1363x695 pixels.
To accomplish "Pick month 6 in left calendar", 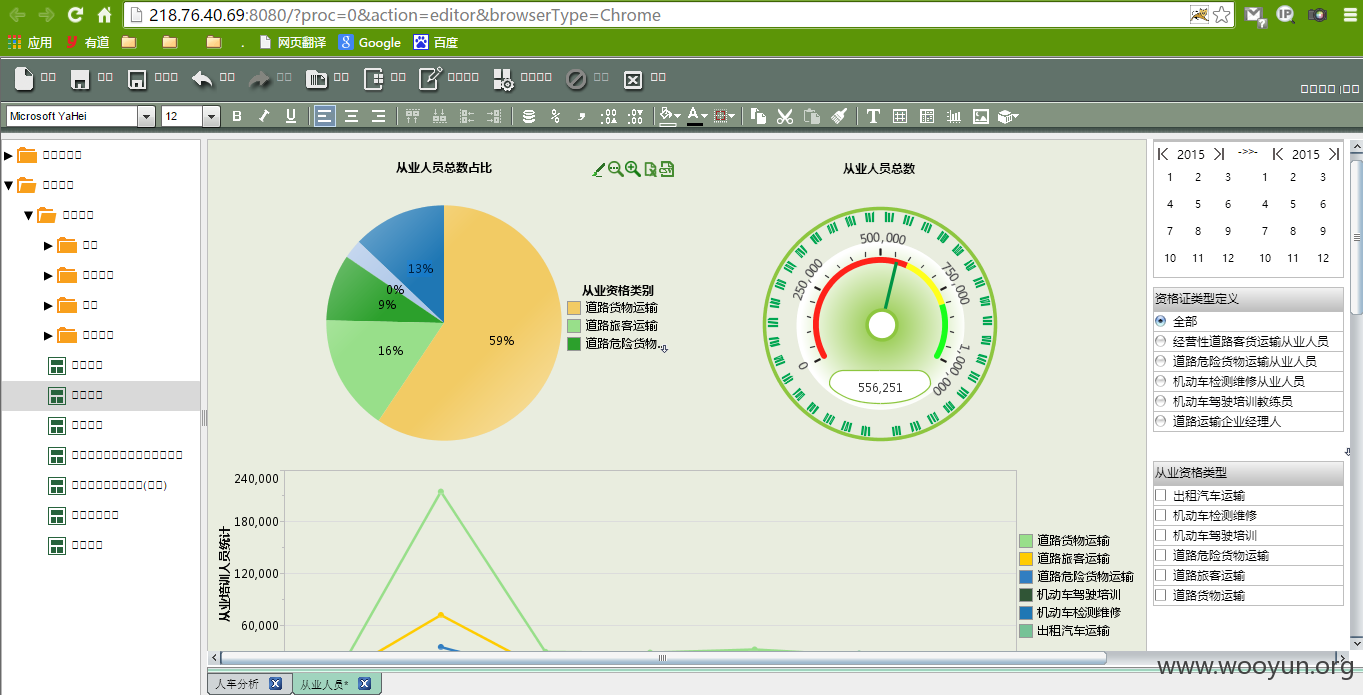I will point(1228,204).
